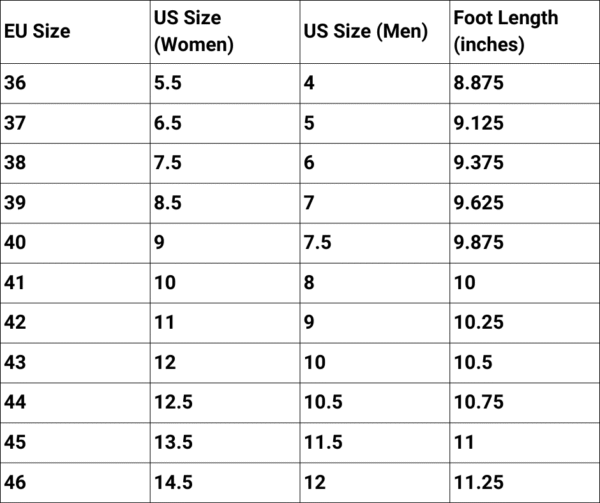
Task: Select the EU size 36 cell
Action: [x=17, y=83]
